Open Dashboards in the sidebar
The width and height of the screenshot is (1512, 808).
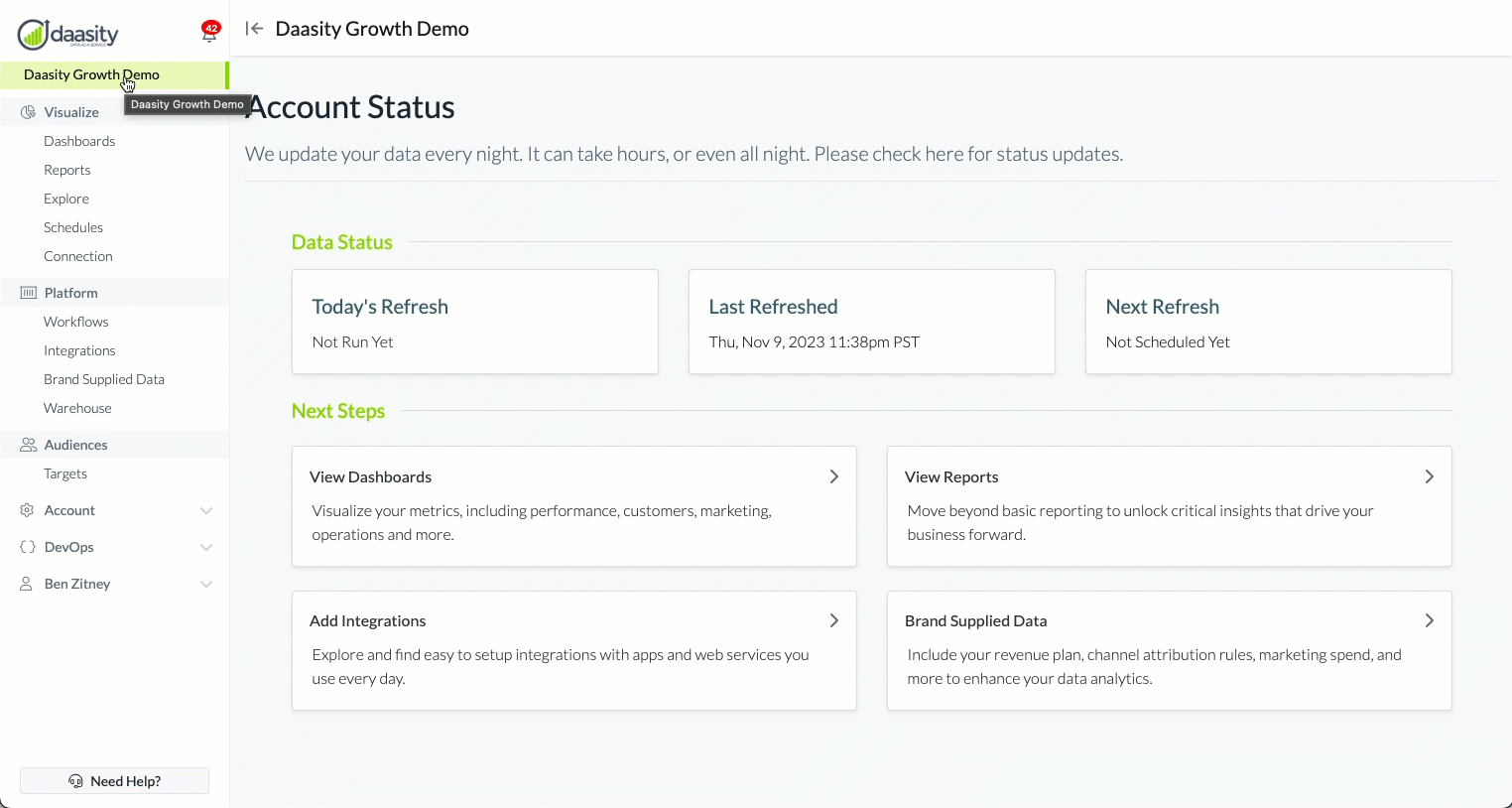tap(79, 141)
